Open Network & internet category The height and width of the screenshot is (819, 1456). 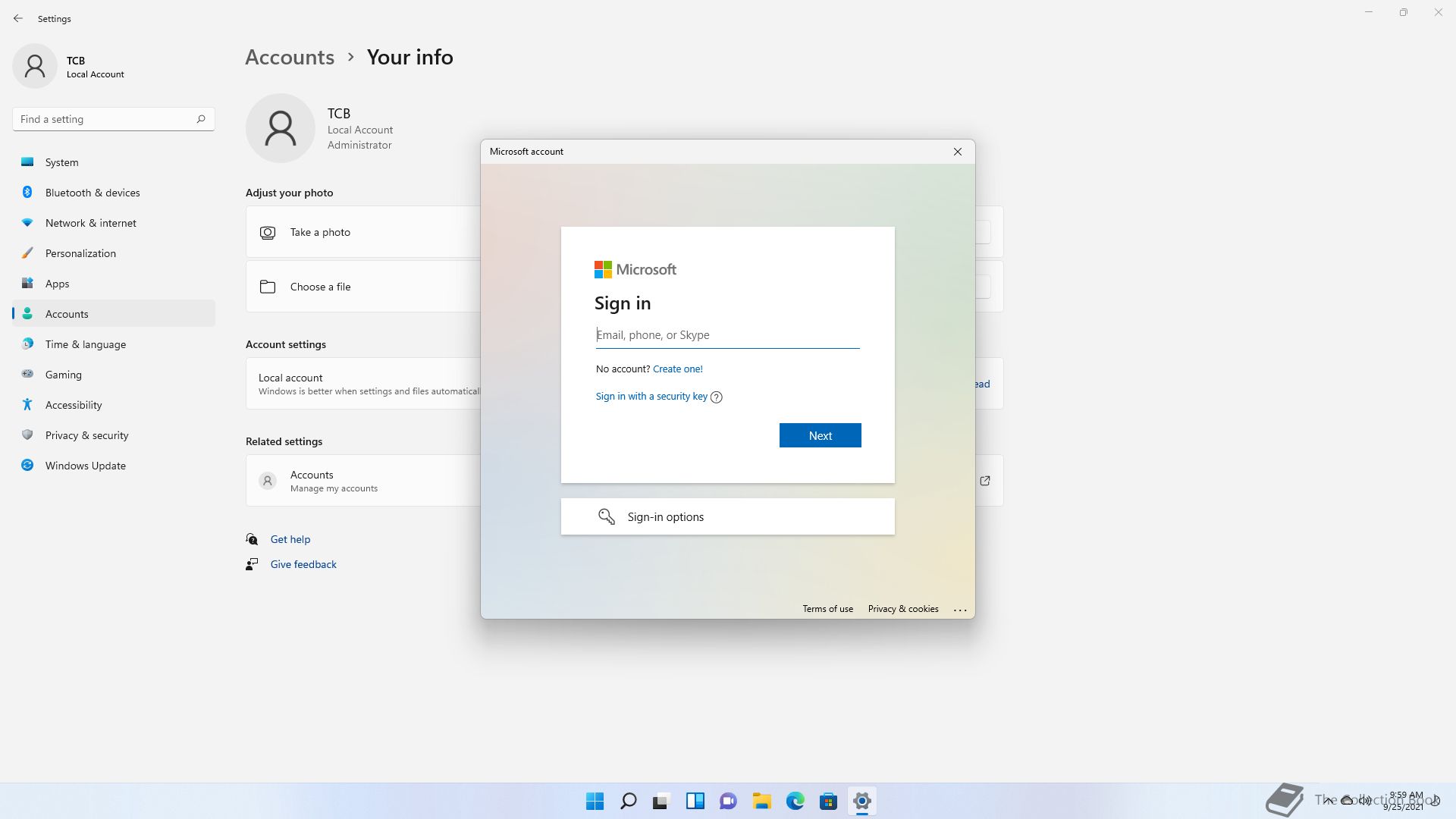(114, 223)
